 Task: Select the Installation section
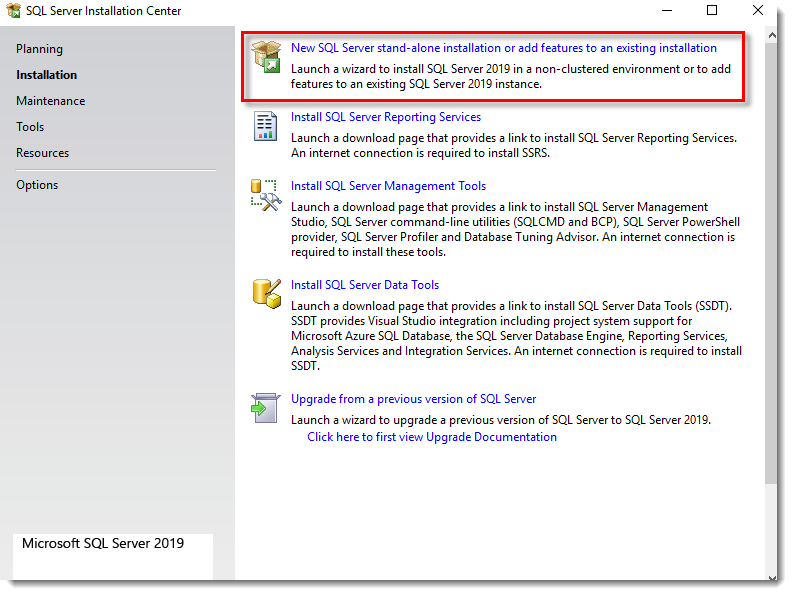point(46,75)
